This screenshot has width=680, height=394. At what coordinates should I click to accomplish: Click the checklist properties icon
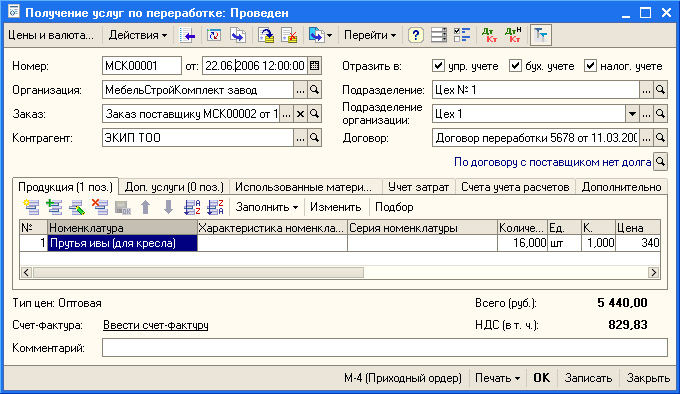point(462,35)
